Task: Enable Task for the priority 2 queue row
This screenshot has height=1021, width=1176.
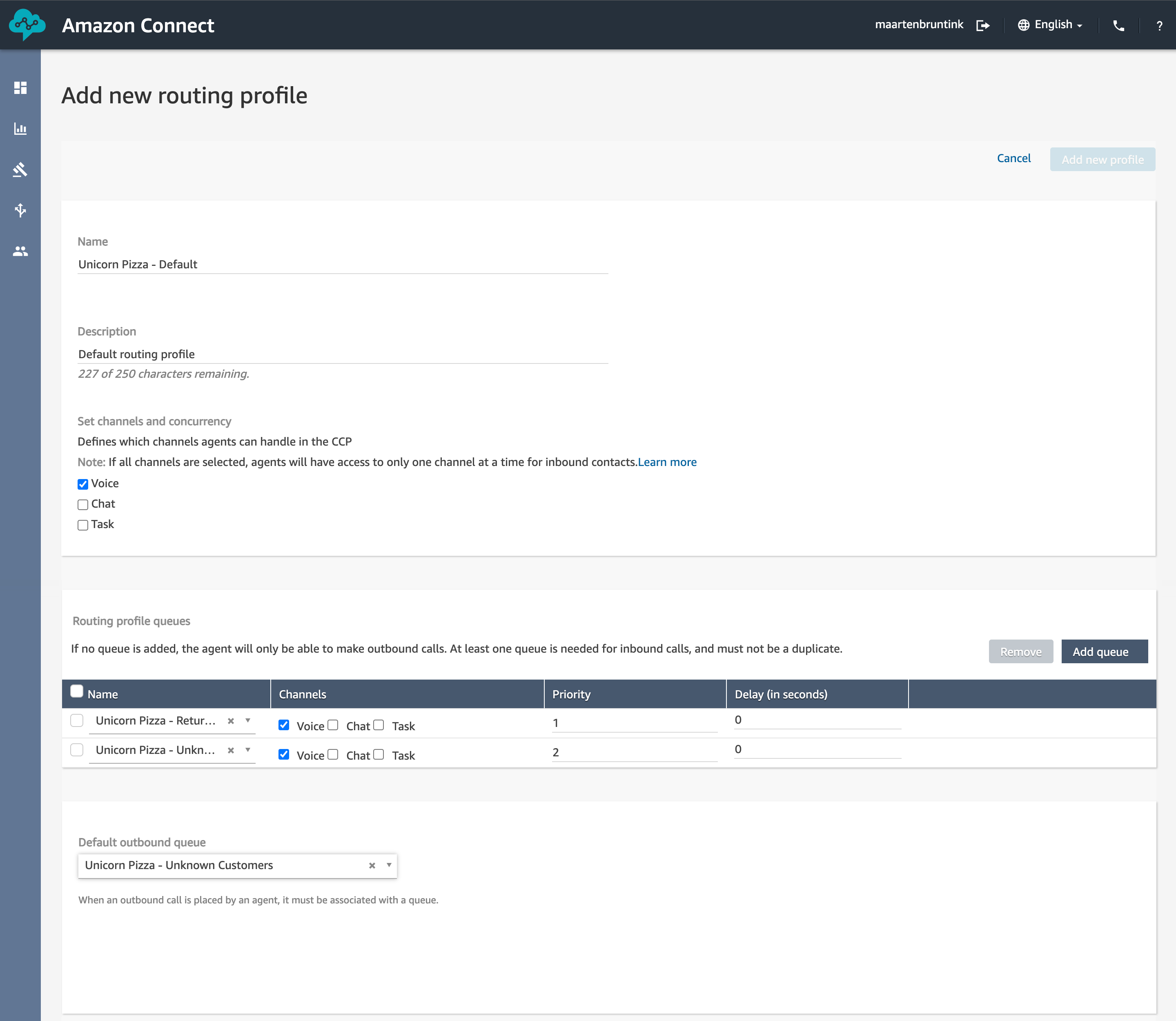Action: [x=379, y=754]
